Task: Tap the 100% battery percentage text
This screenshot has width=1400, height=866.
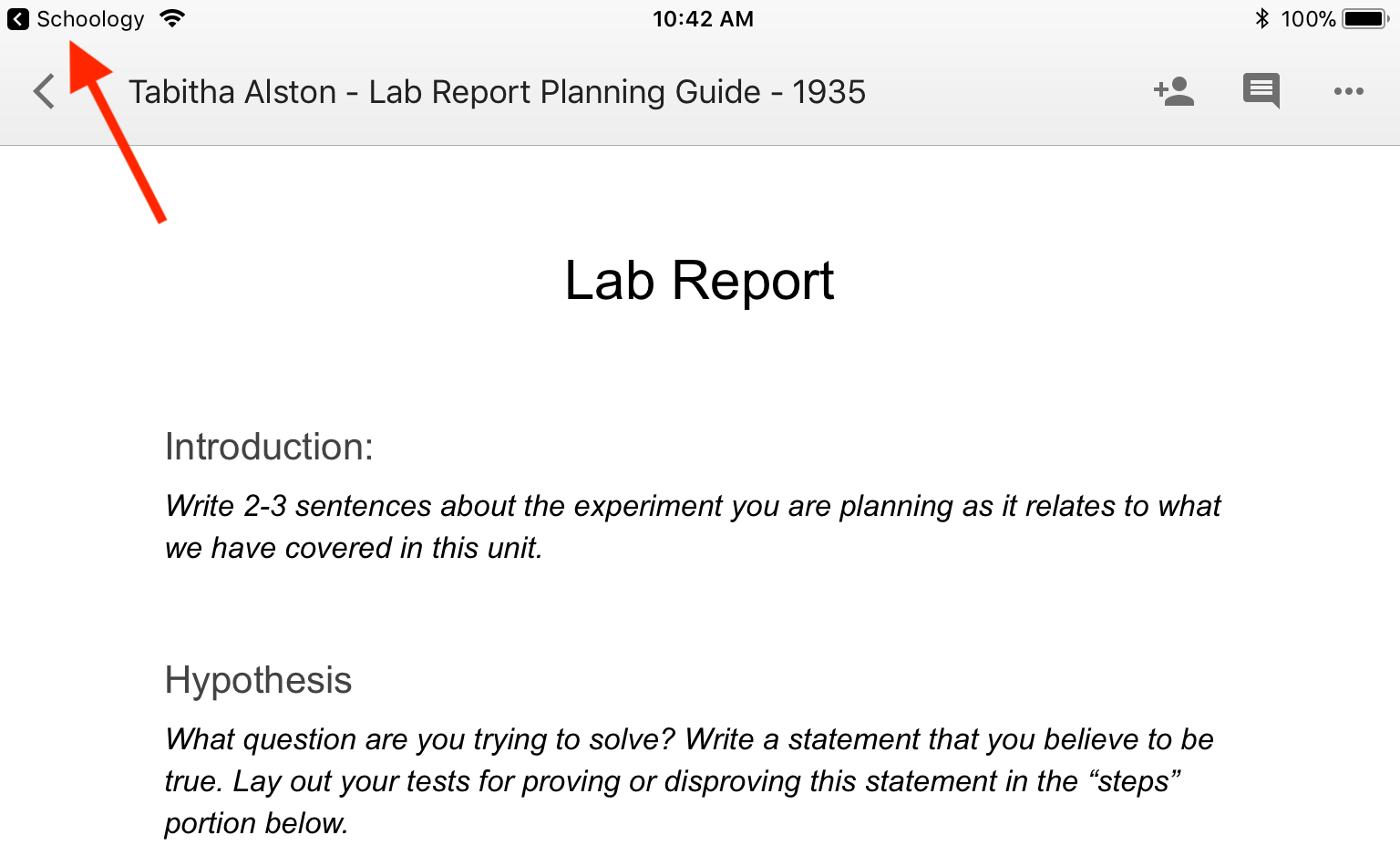Action: coord(1308,19)
